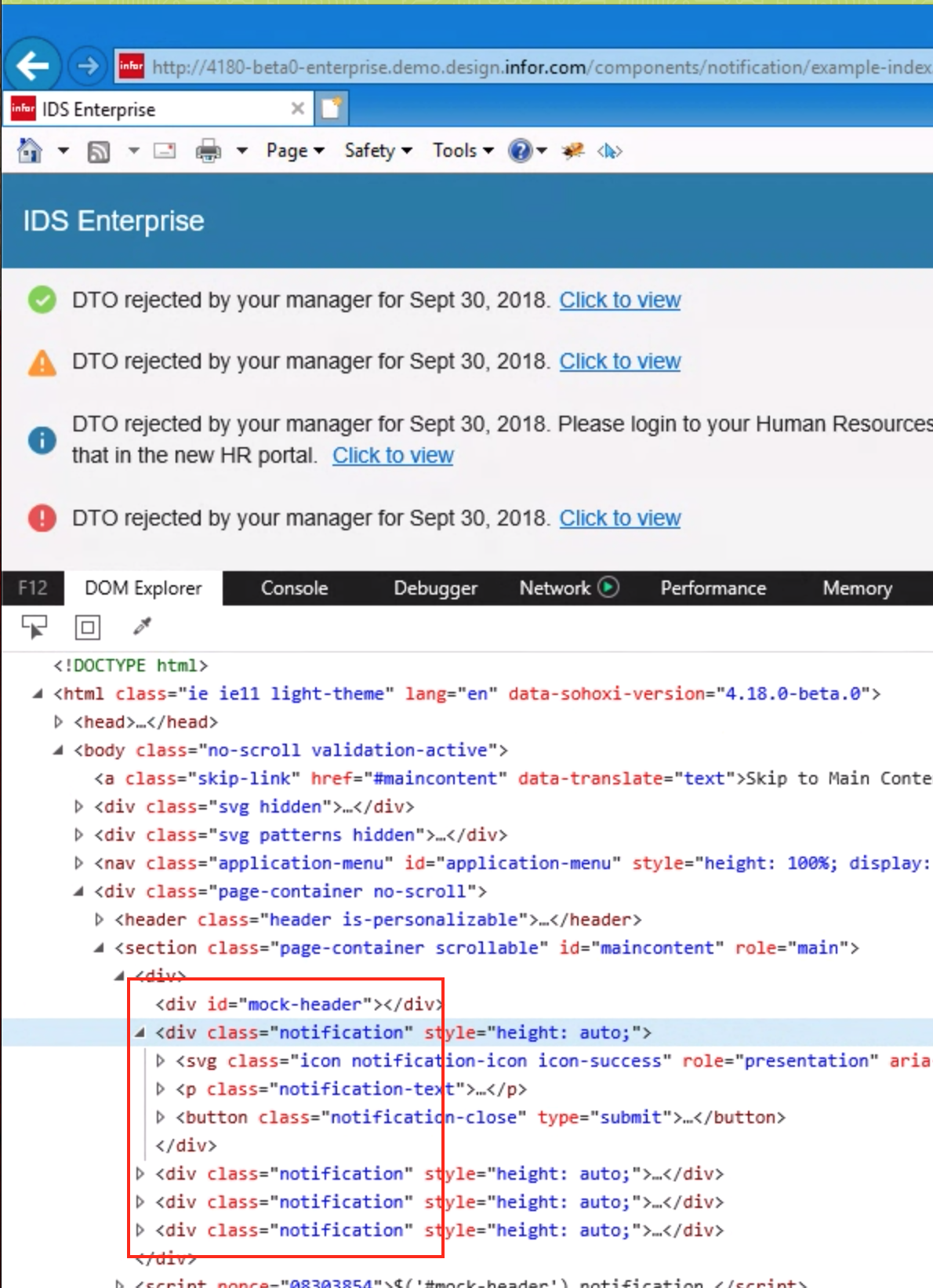Open the Help dropdown arrow
This screenshot has width=933, height=1288.
542,150
